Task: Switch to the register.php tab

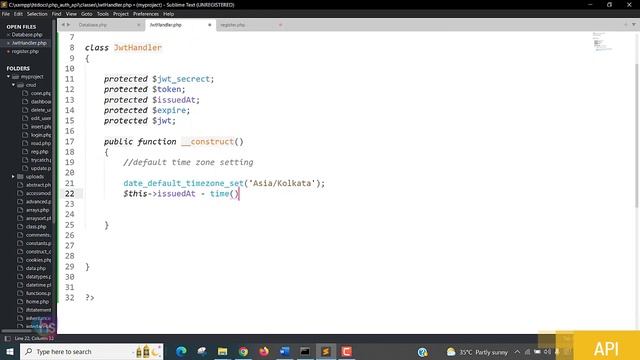Action: tap(233, 25)
